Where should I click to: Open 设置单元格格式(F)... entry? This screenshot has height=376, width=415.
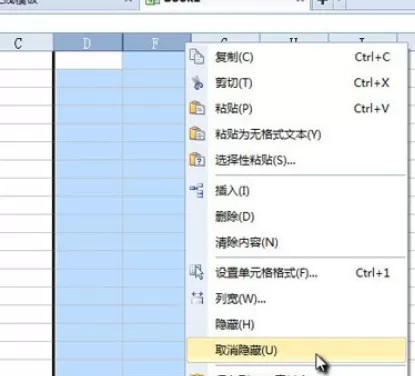[x=297, y=273]
